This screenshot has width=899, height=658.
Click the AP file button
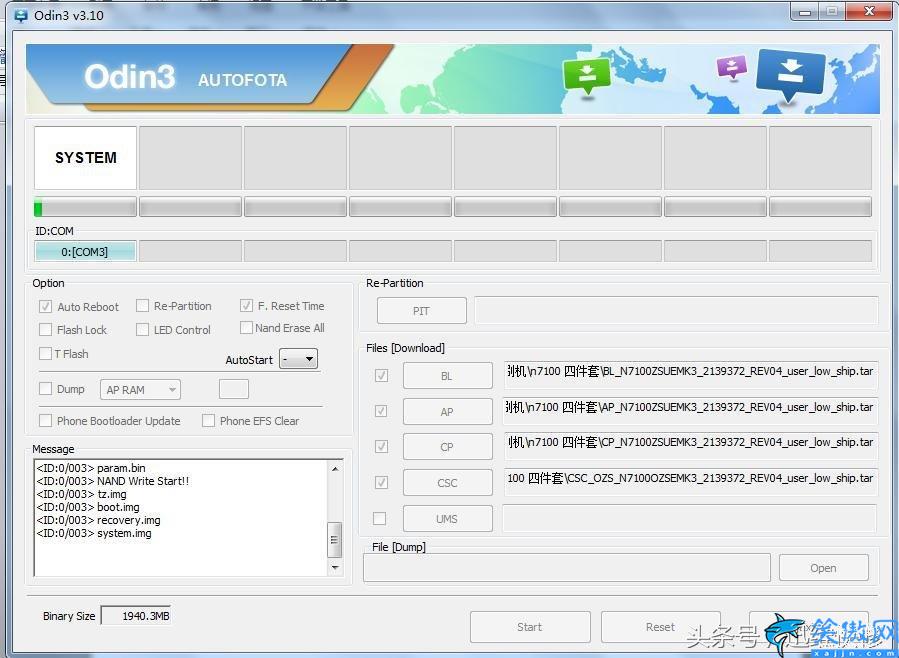(x=448, y=412)
